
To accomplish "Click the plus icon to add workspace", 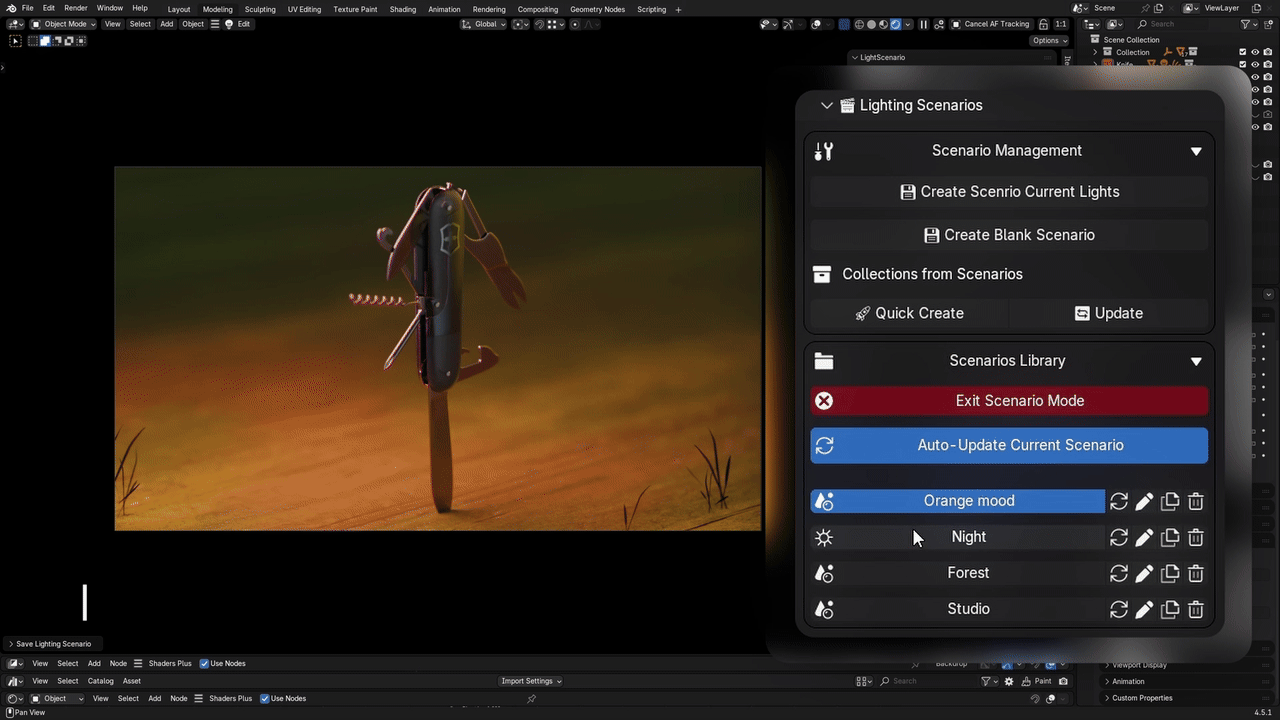I will (679, 9).
